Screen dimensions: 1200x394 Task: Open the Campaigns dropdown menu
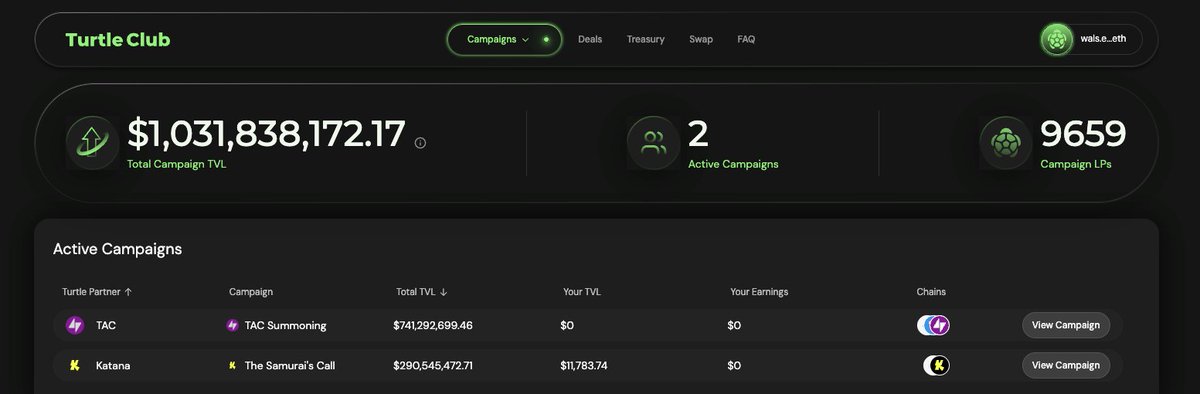tap(504, 40)
